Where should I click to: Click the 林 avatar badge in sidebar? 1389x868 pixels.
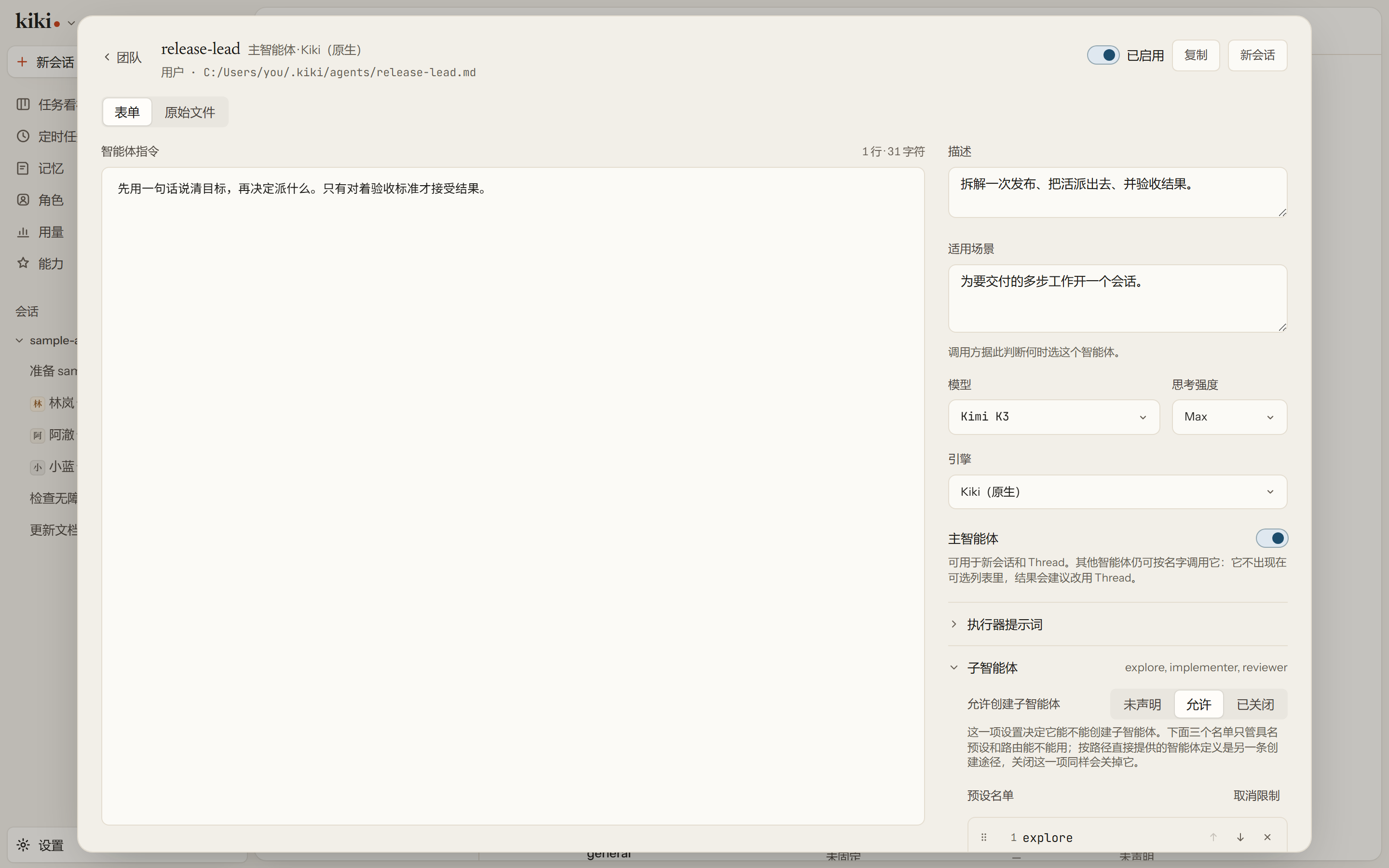(x=37, y=404)
